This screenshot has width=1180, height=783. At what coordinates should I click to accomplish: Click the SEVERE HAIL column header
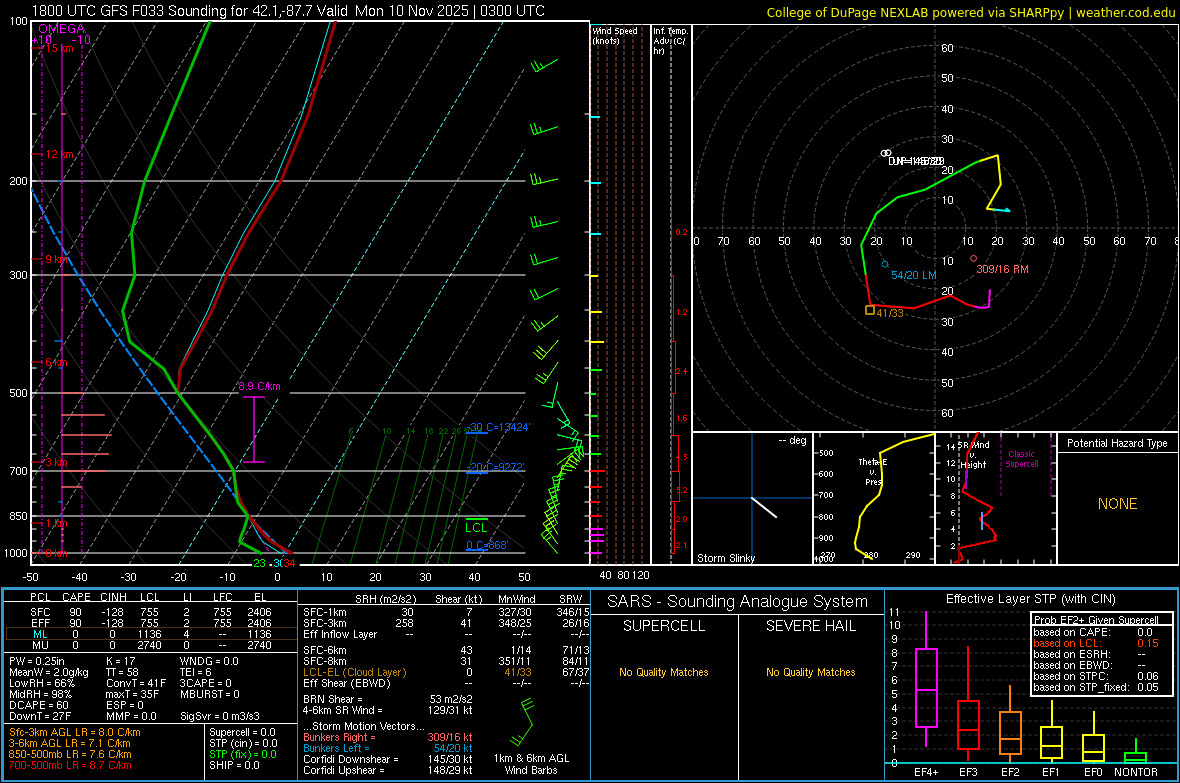click(x=810, y=626)
